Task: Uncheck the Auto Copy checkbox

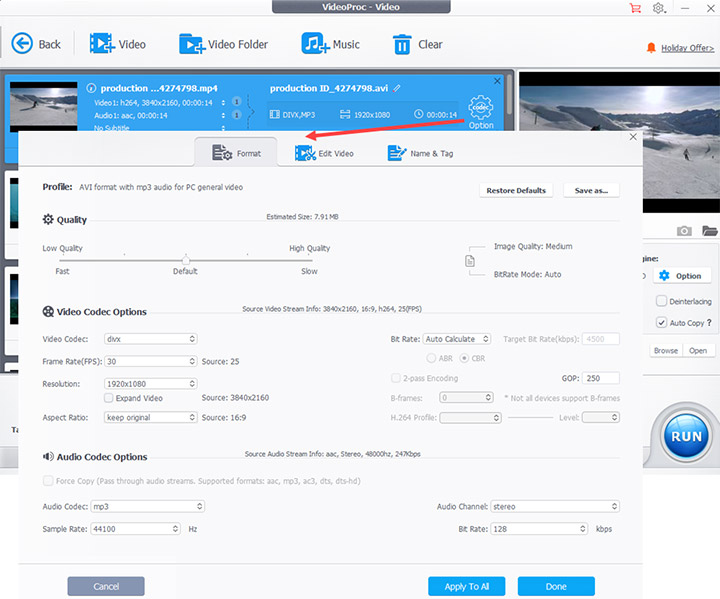Action: pyautogui.click(x=661, y=322)
